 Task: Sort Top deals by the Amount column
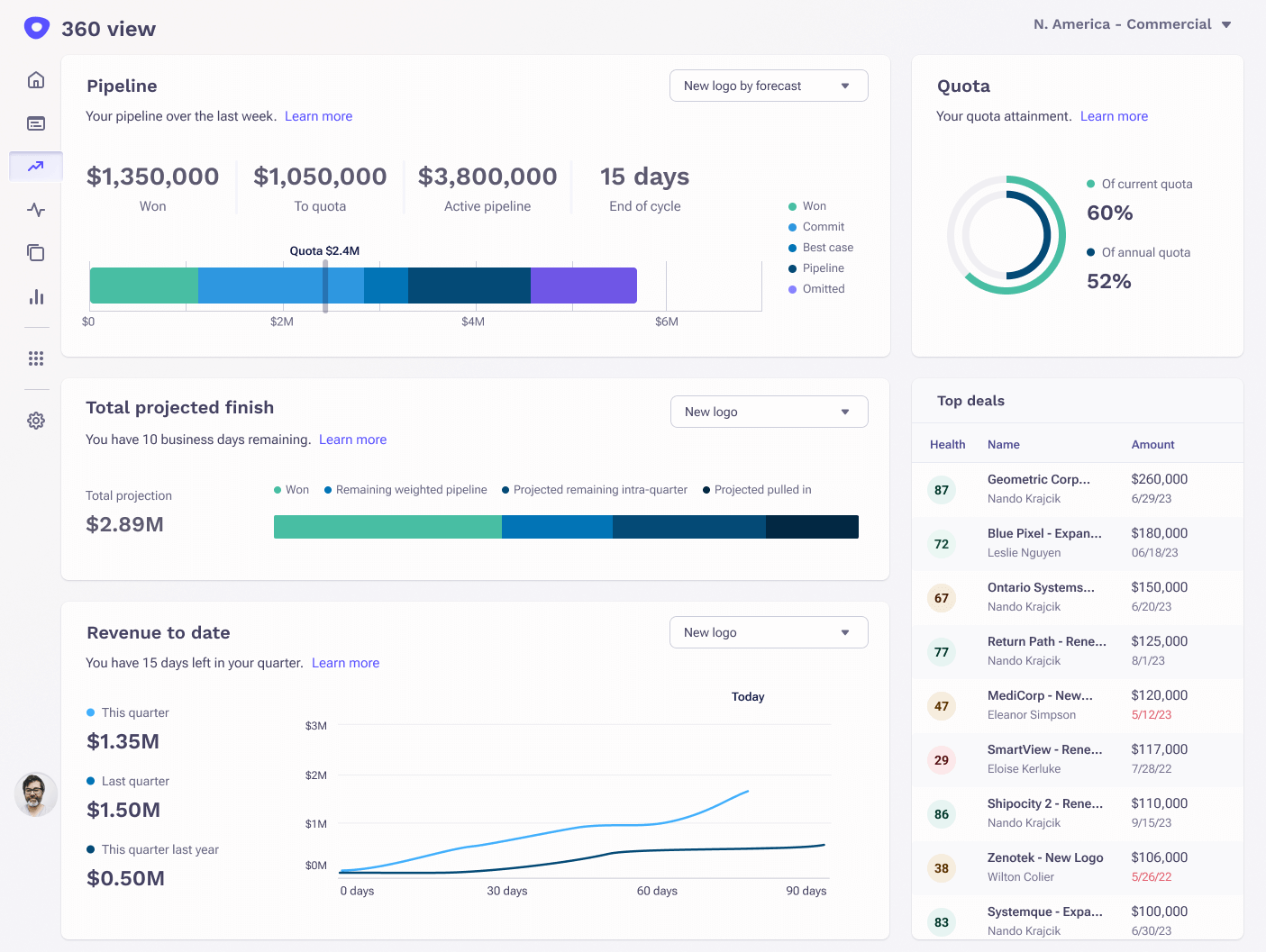pyautogui.click(x=1152, y=444)
